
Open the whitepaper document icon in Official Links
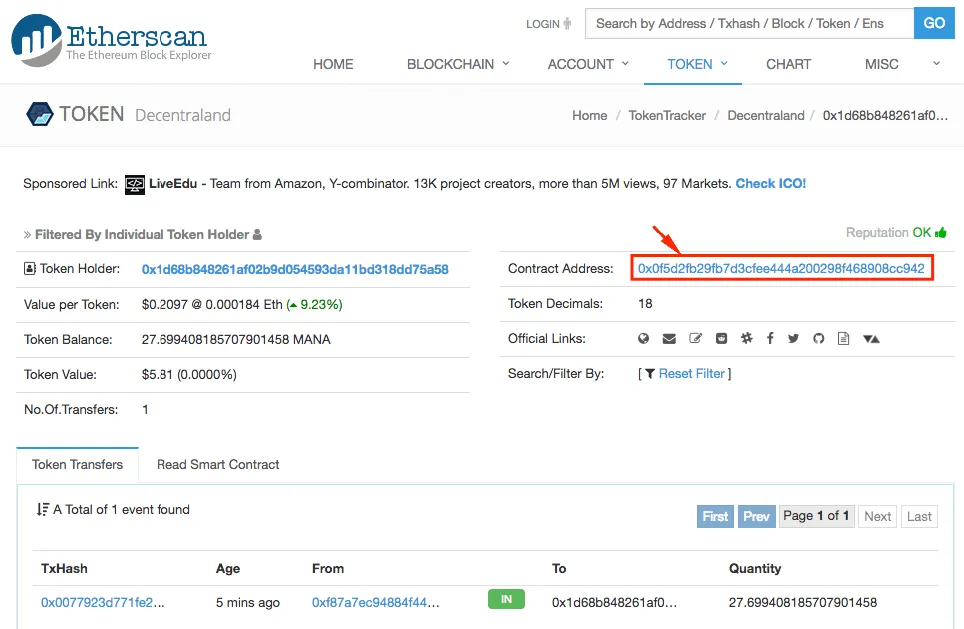[844, 338]
